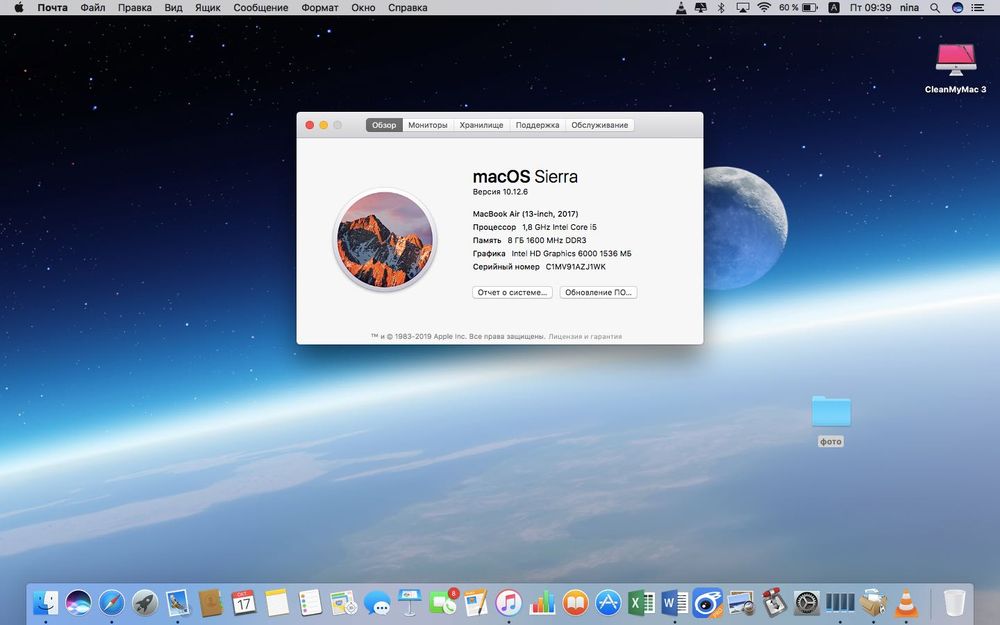Switch to the Обслуживание tab
This screenshot has height=625, width=1000.
[x=599, y=125]
